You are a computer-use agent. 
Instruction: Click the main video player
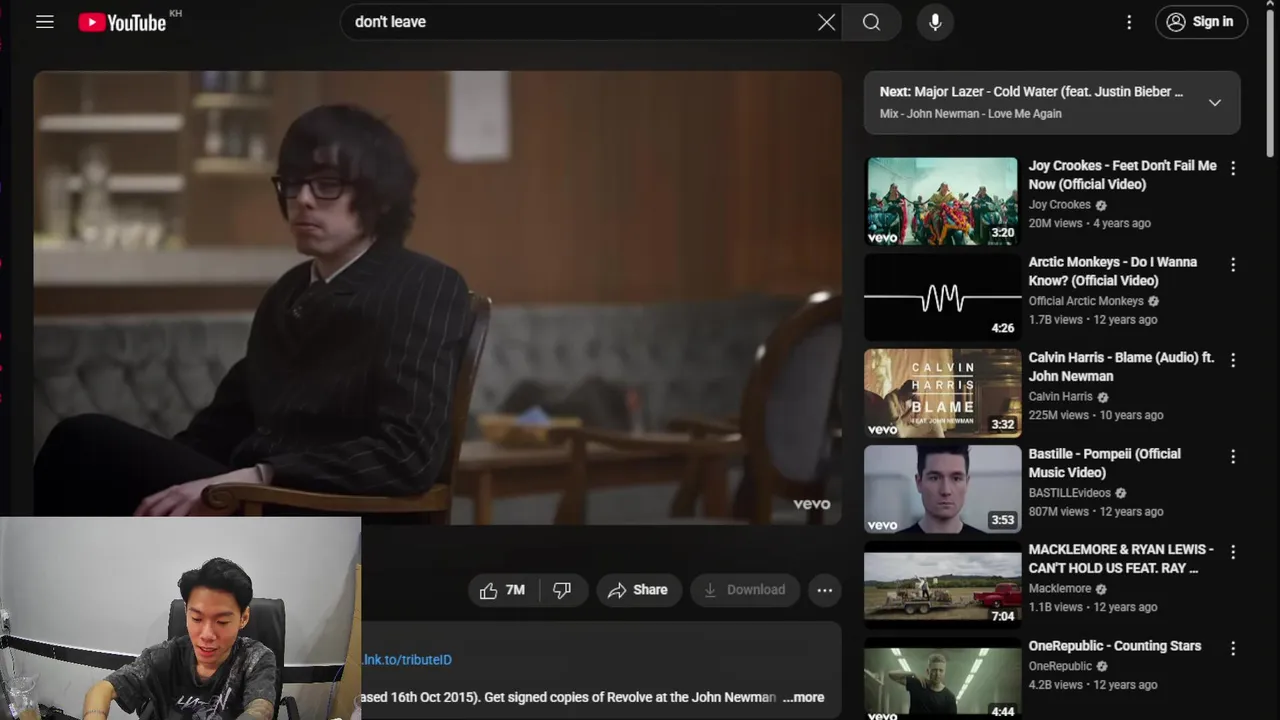pyautogui.click(x=437, y=297)
